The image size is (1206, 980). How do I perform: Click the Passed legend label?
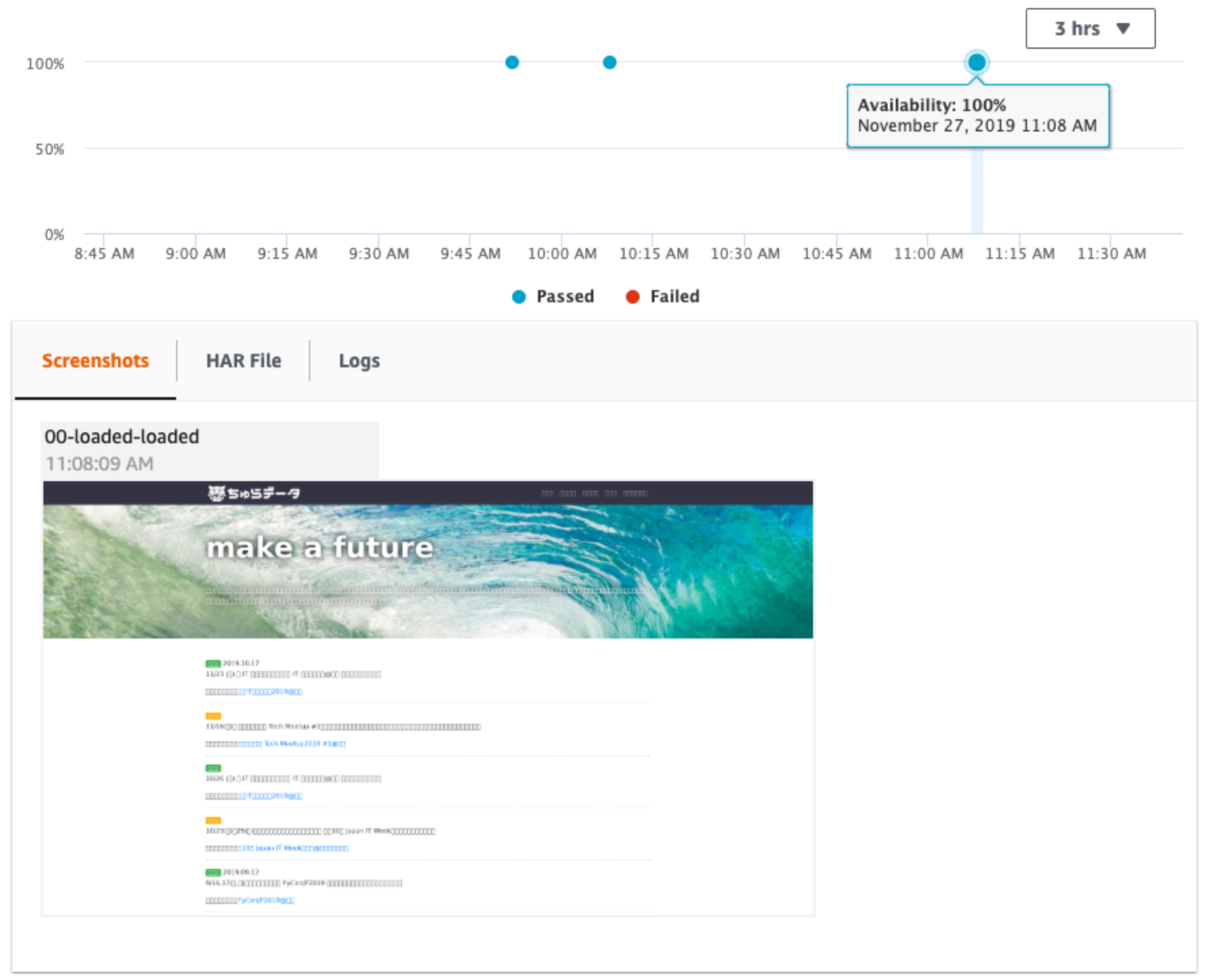pos(565,296)
